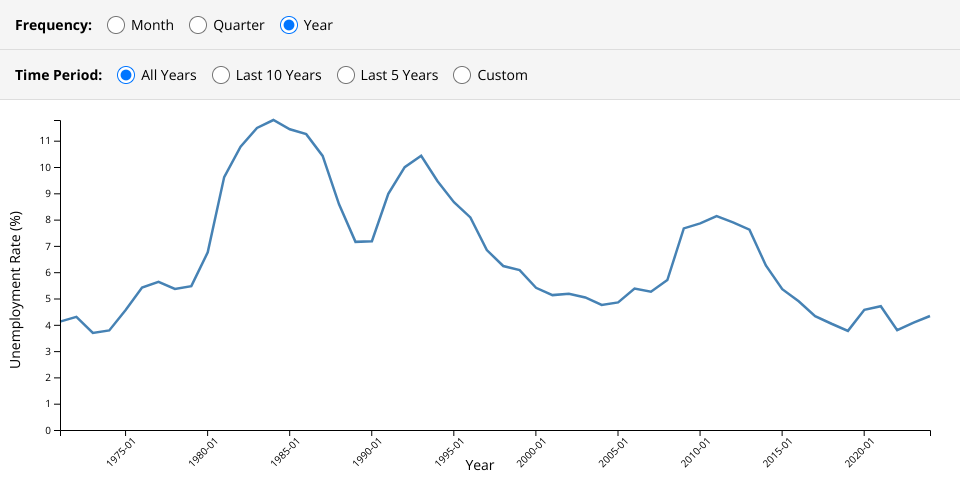Select the Year frequency radio button
The width and height of the screenshot is (960, 500).
(x=289, y=25)
